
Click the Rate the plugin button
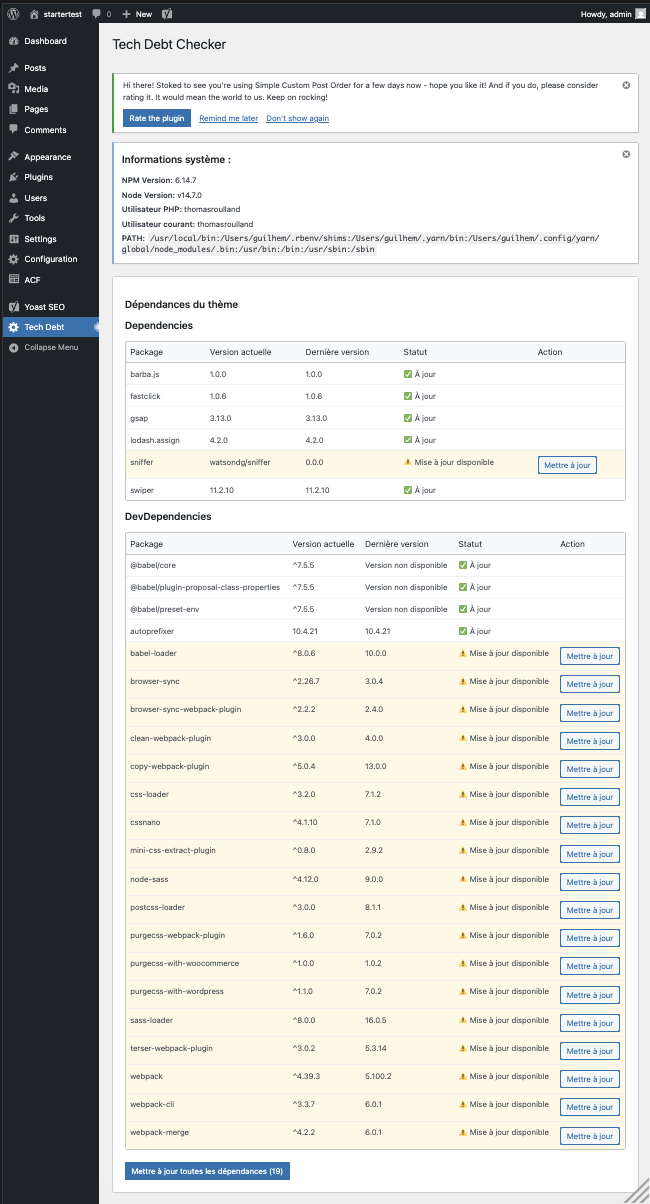pos(157,118)
